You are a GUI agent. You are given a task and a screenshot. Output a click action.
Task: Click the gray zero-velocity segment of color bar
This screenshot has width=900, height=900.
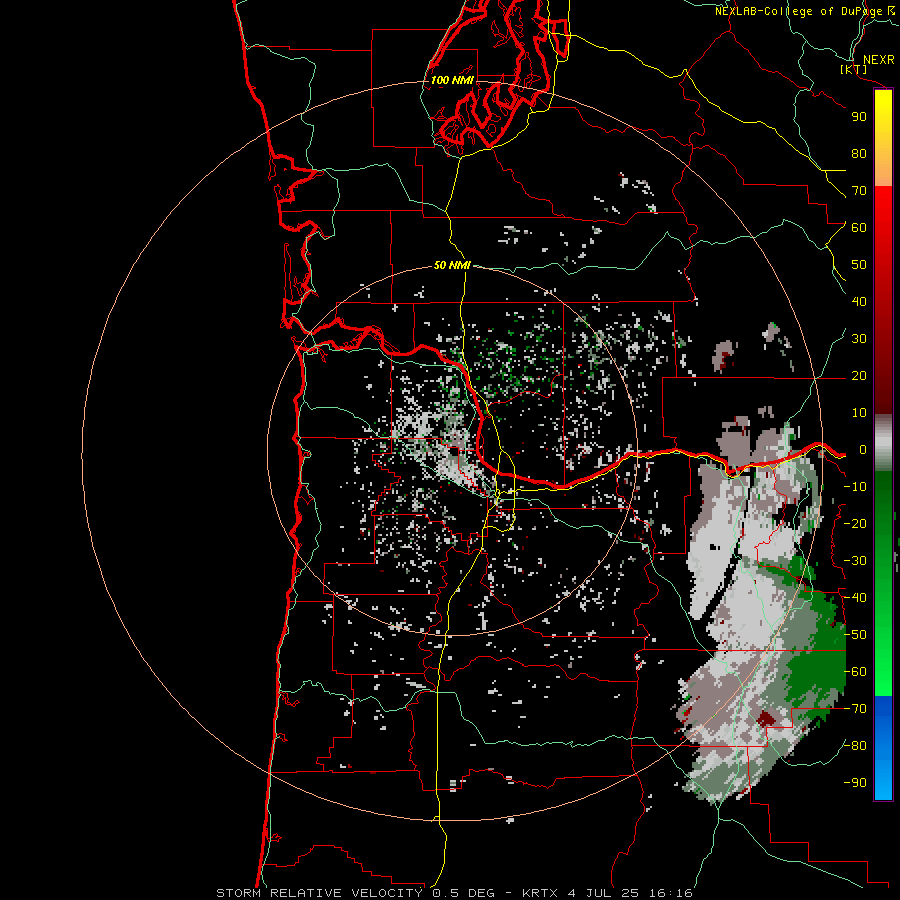click(883, 443)
